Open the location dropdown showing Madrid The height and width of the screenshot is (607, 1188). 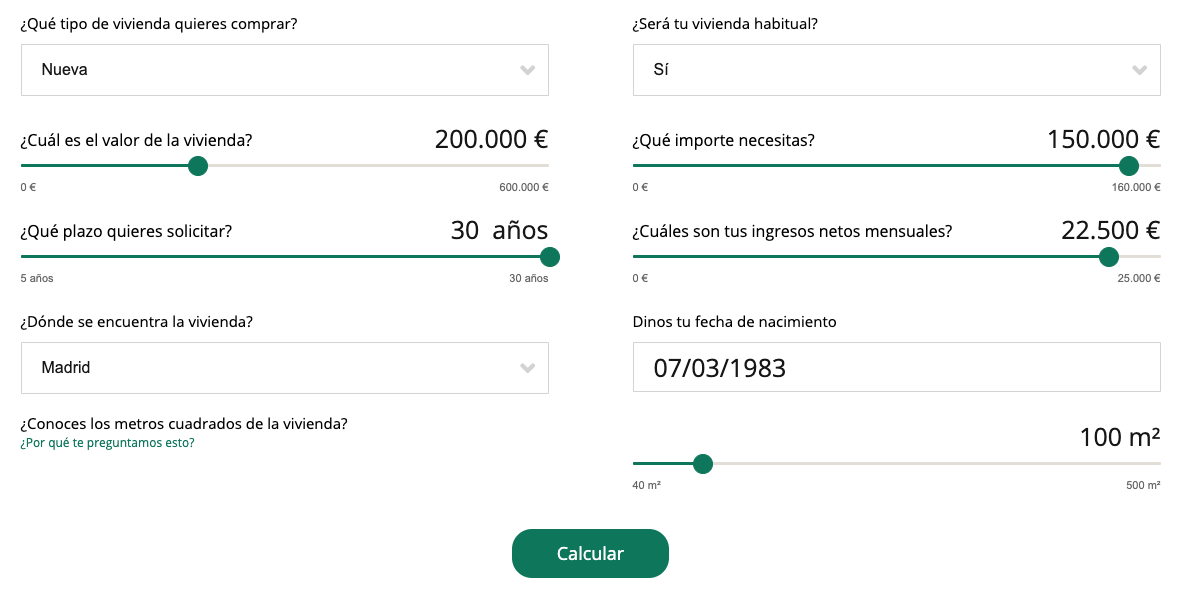point(285,367)
